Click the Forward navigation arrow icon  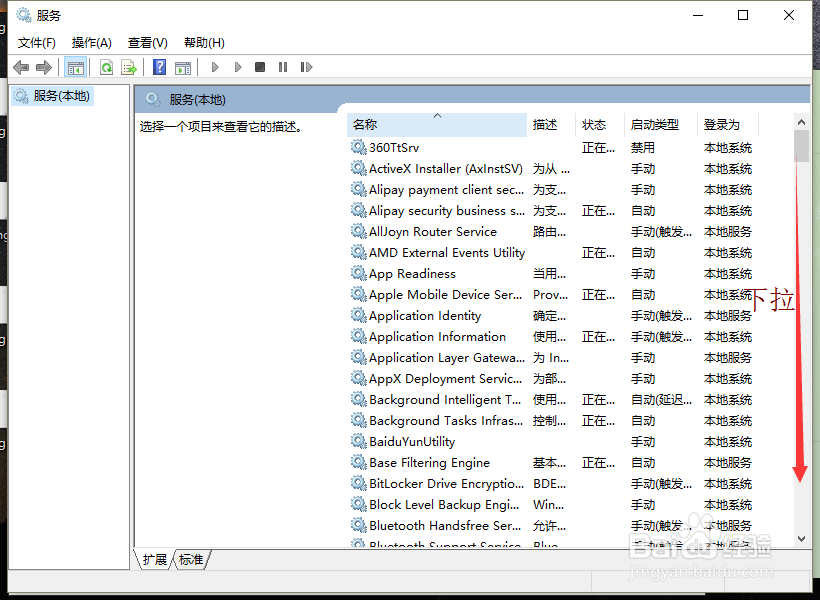tap(43, 67)
